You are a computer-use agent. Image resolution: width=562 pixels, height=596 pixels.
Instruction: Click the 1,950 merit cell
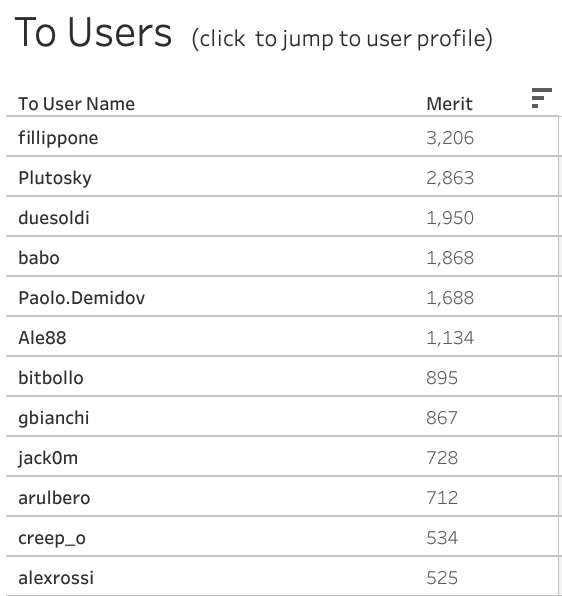click(x=450, y=218)
